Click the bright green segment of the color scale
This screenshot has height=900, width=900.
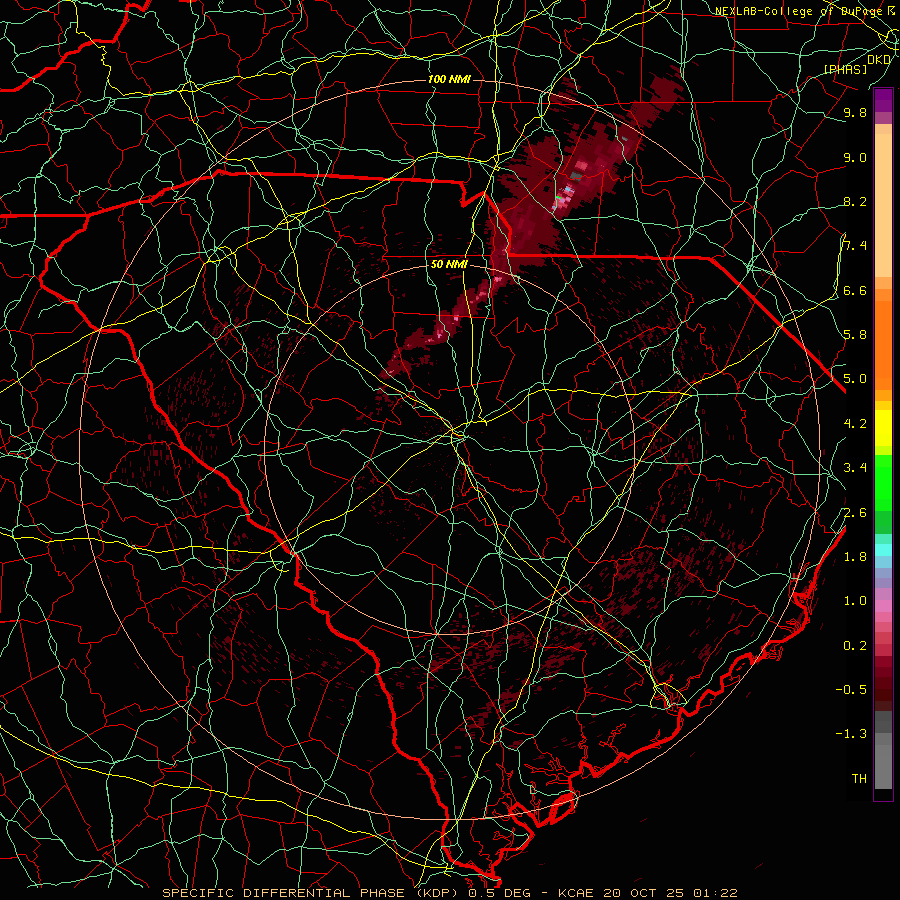click(883, 482)
